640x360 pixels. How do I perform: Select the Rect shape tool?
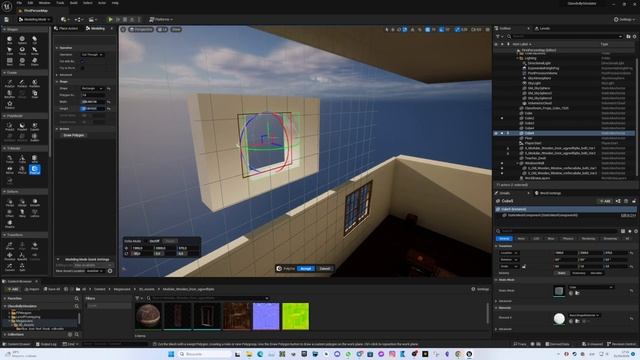(x=9, y=62)
